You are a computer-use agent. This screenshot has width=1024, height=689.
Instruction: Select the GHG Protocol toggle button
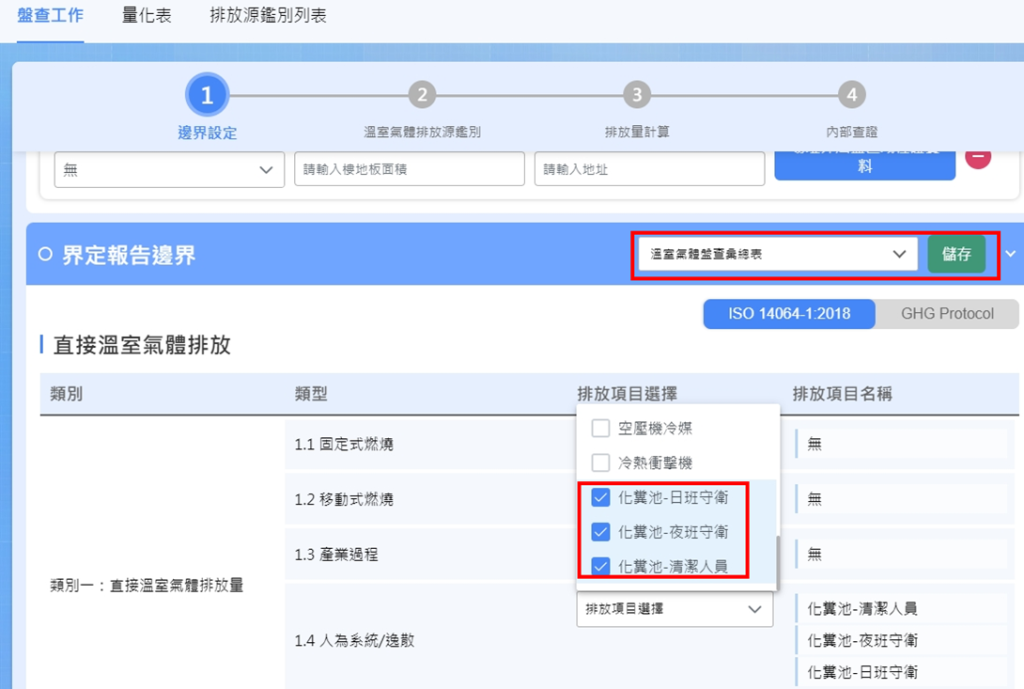click(947, 314)
